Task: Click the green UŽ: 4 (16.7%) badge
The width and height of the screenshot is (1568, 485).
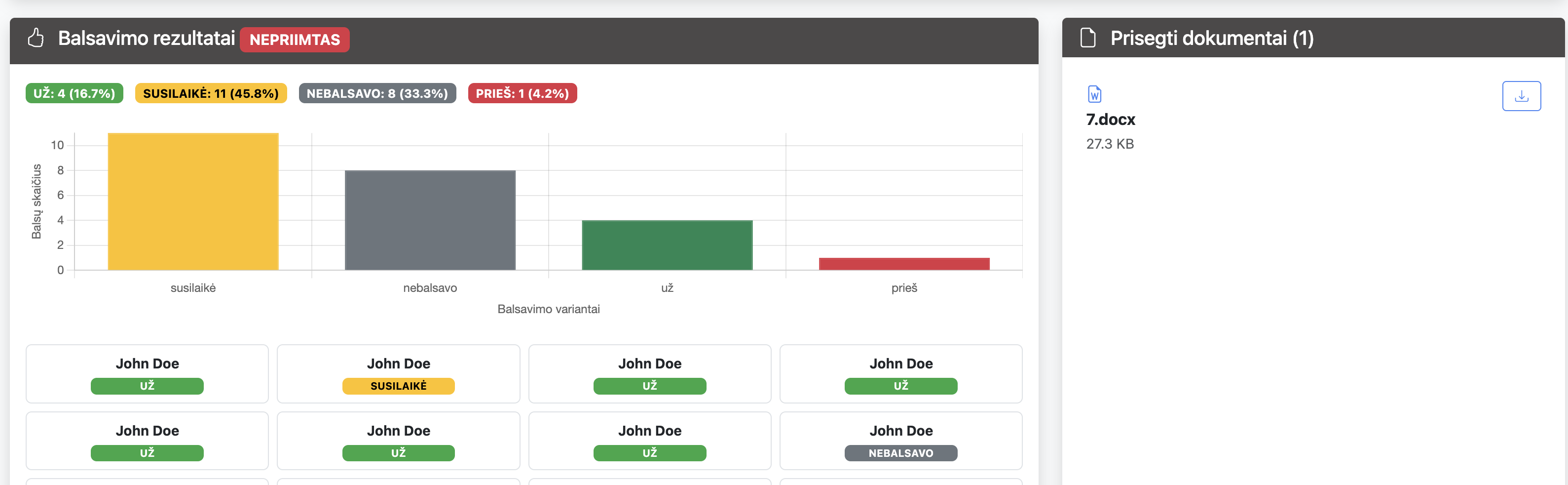Action: point(75,93)
